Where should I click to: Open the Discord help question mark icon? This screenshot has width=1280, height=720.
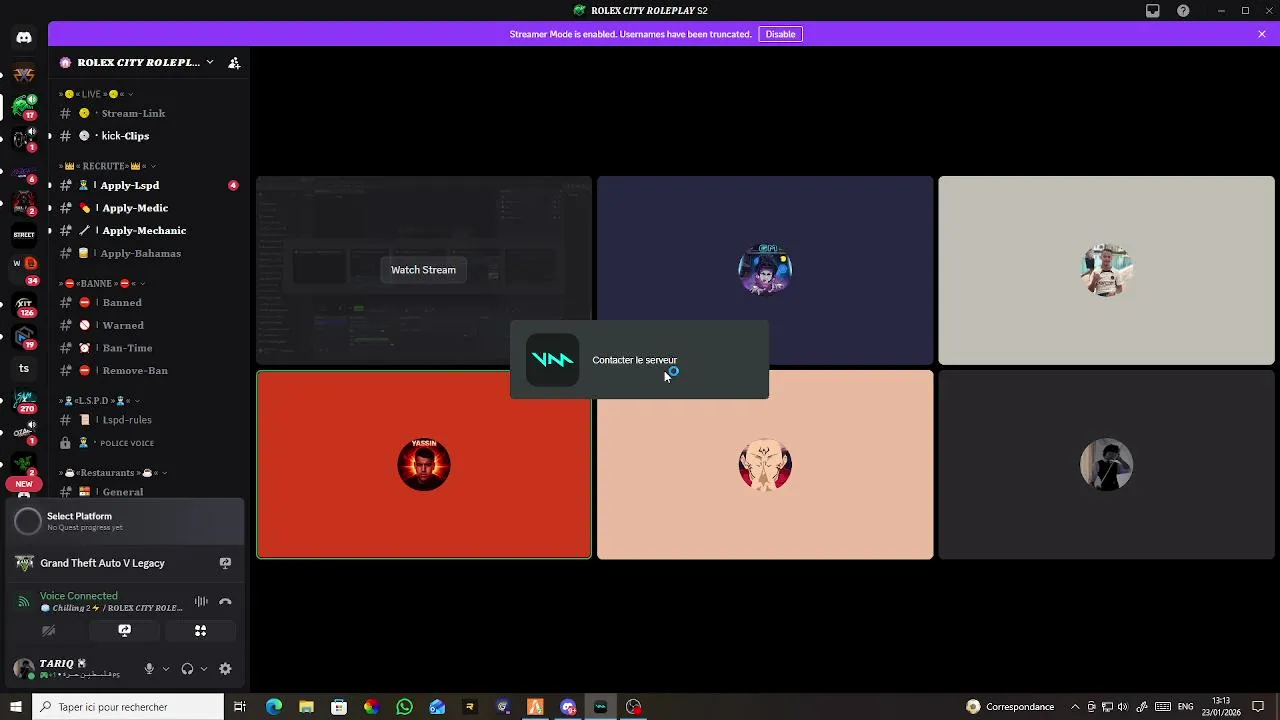[1184, 11]
